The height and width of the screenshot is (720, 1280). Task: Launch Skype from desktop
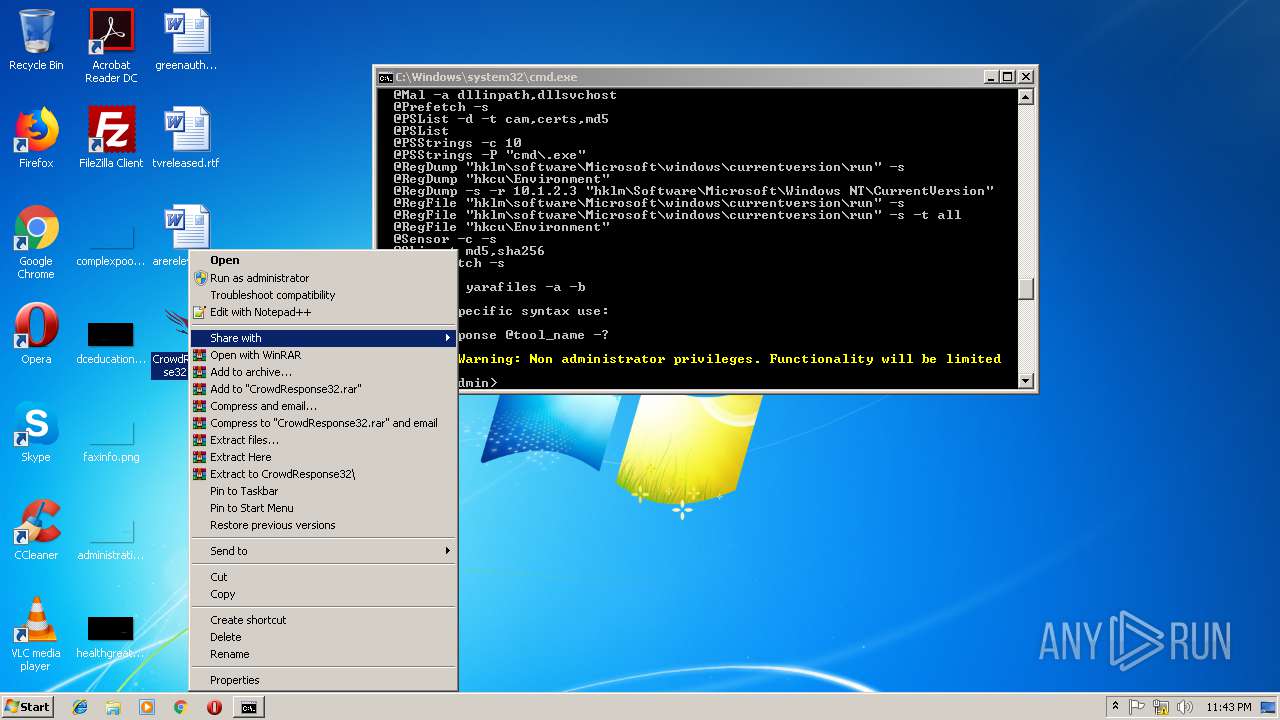point(36,432)
